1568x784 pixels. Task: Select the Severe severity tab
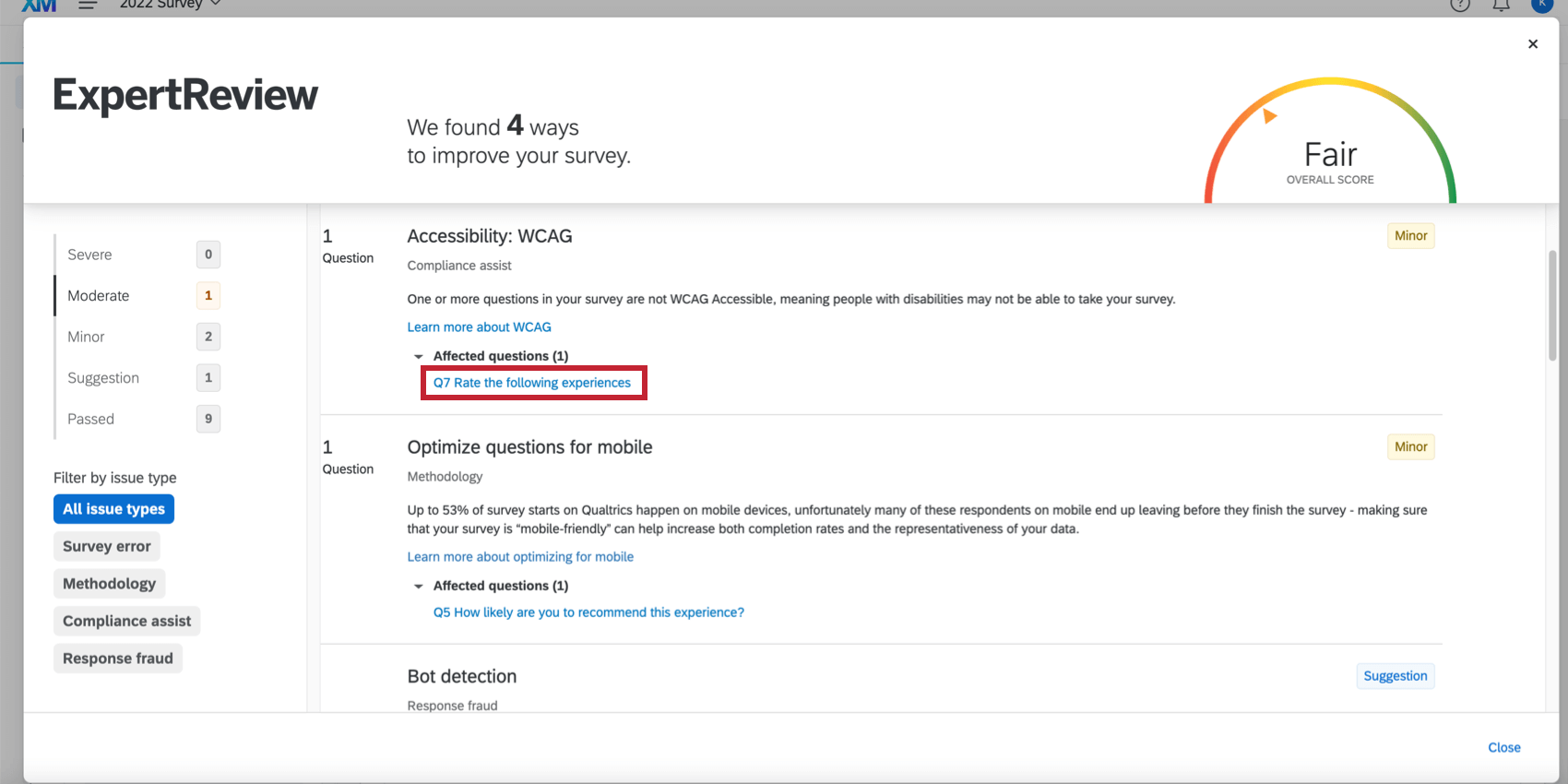coord(89,255)
